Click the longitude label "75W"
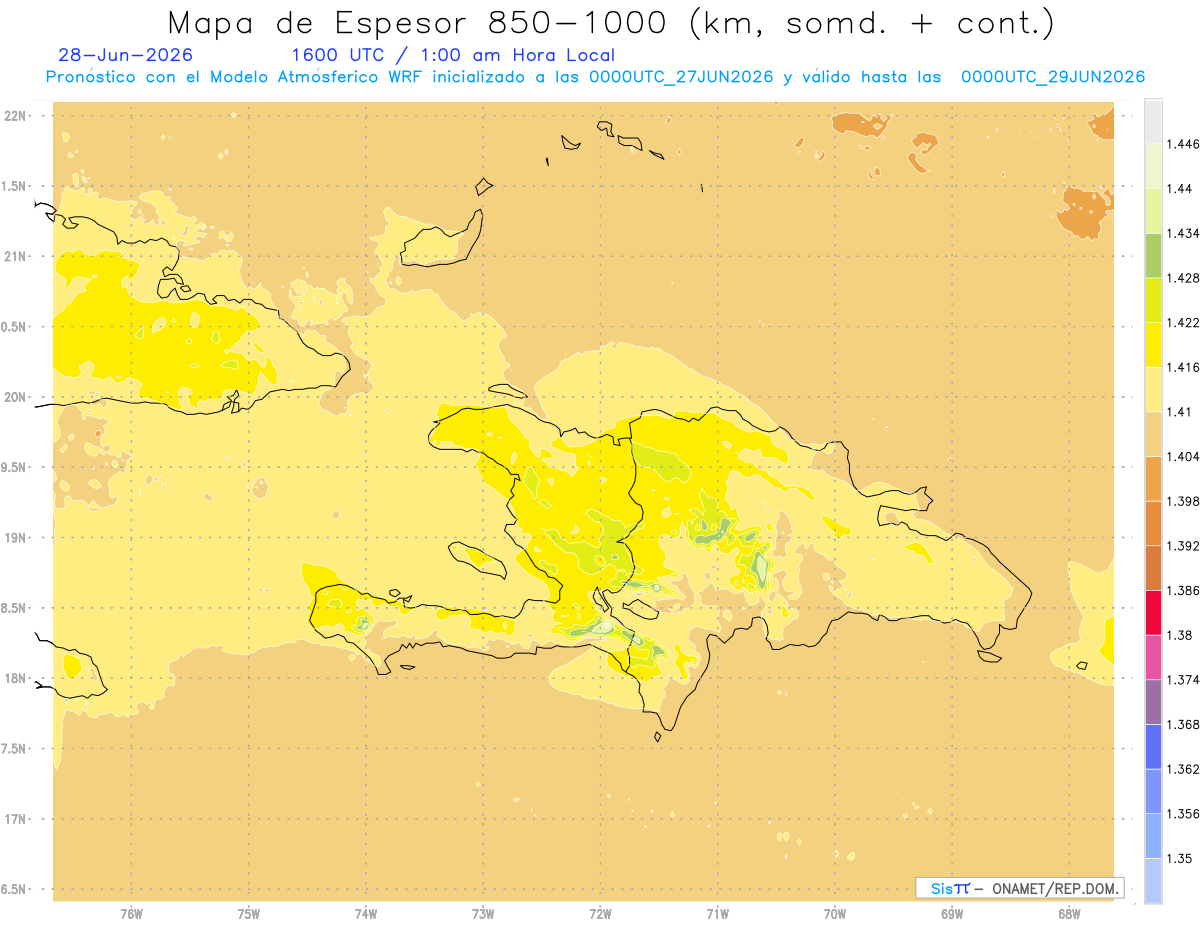Viewport: 1200px width, 927px height. [x=248, y=913]
